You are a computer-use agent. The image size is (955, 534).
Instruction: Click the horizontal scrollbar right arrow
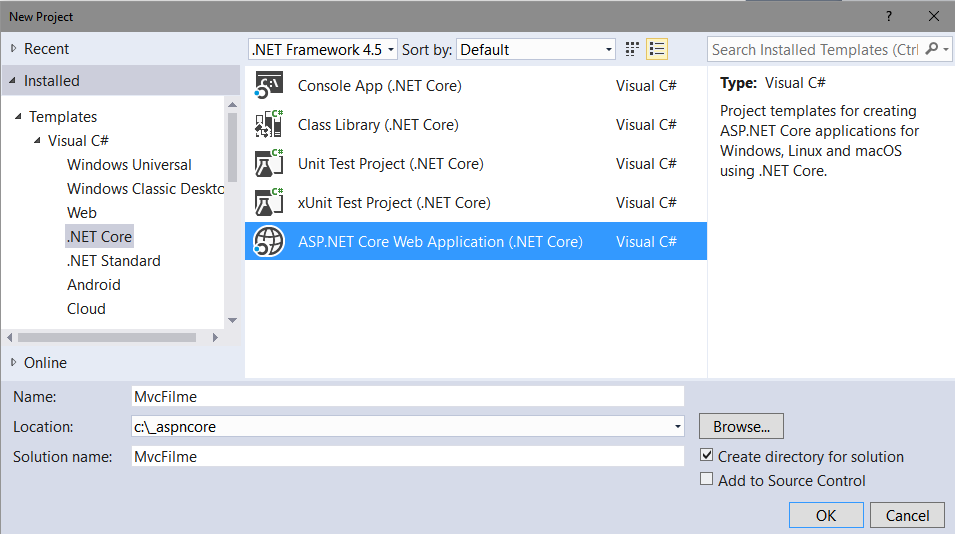point(215,337)
